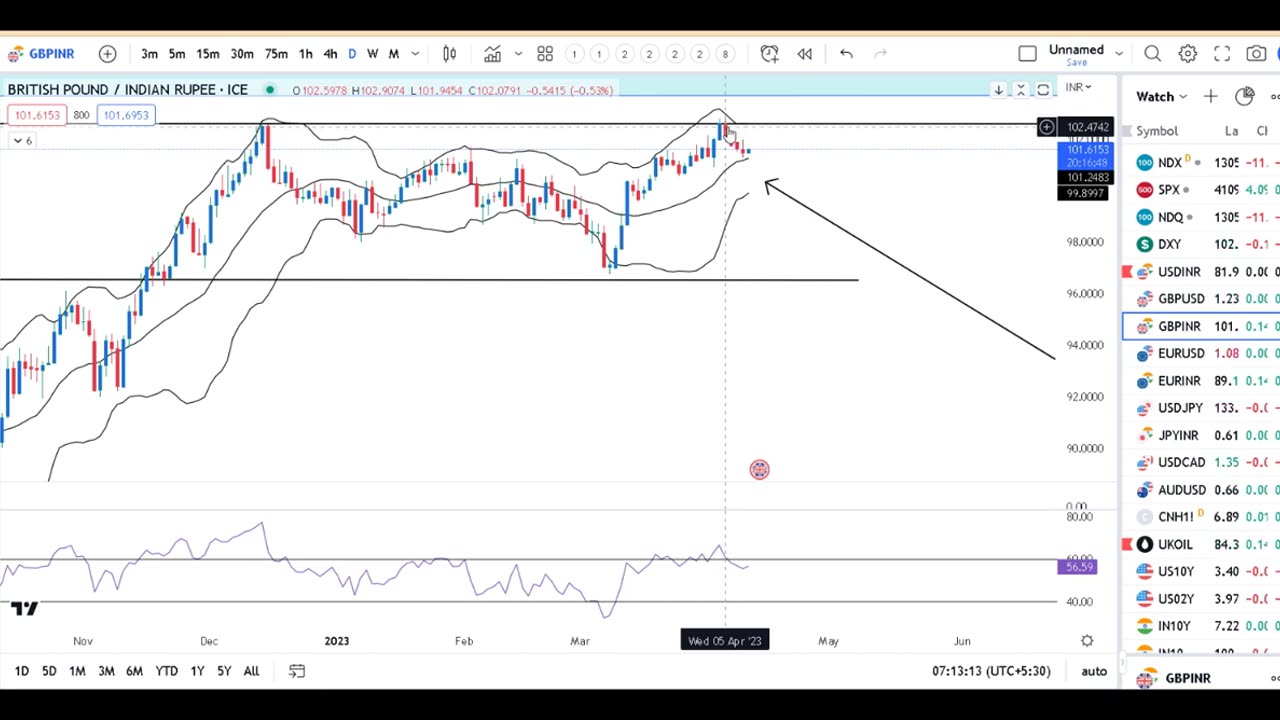Set date range to 5D
The width and height of the screenshot is (1280, 720).
[x=49, y=671]
